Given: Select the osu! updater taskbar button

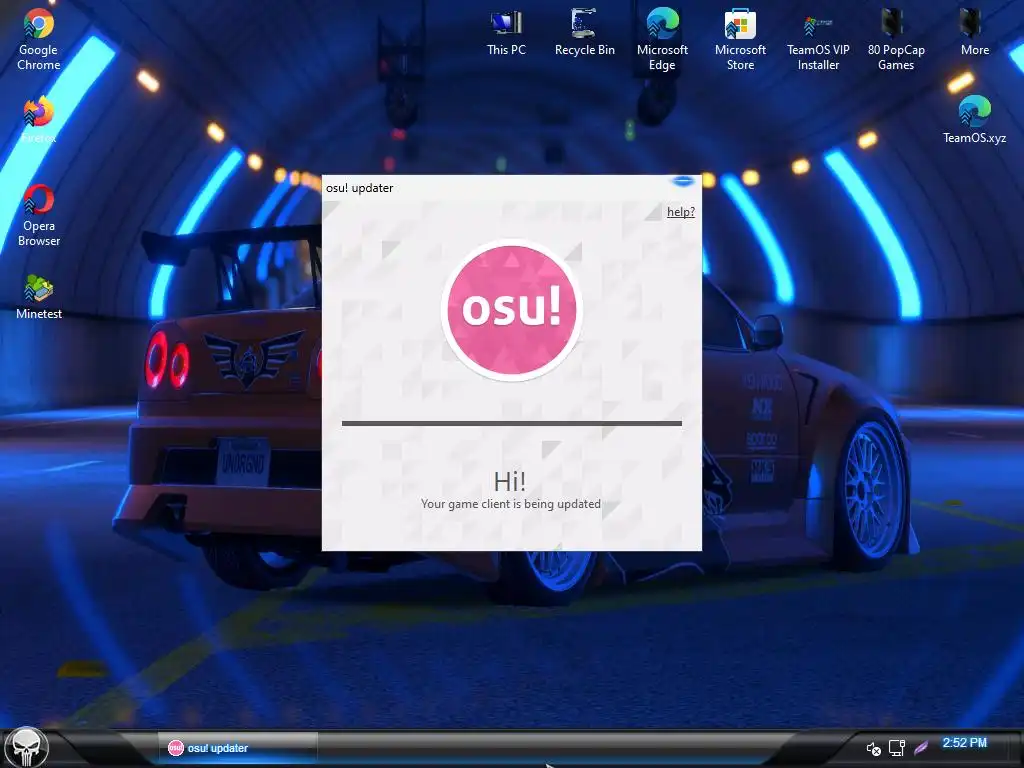Looking at the screenshot, I should click(x=238, y=748).
